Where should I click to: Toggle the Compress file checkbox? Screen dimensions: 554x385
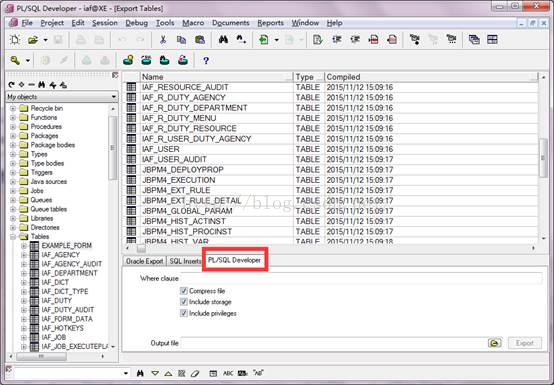tap(184, 291)
